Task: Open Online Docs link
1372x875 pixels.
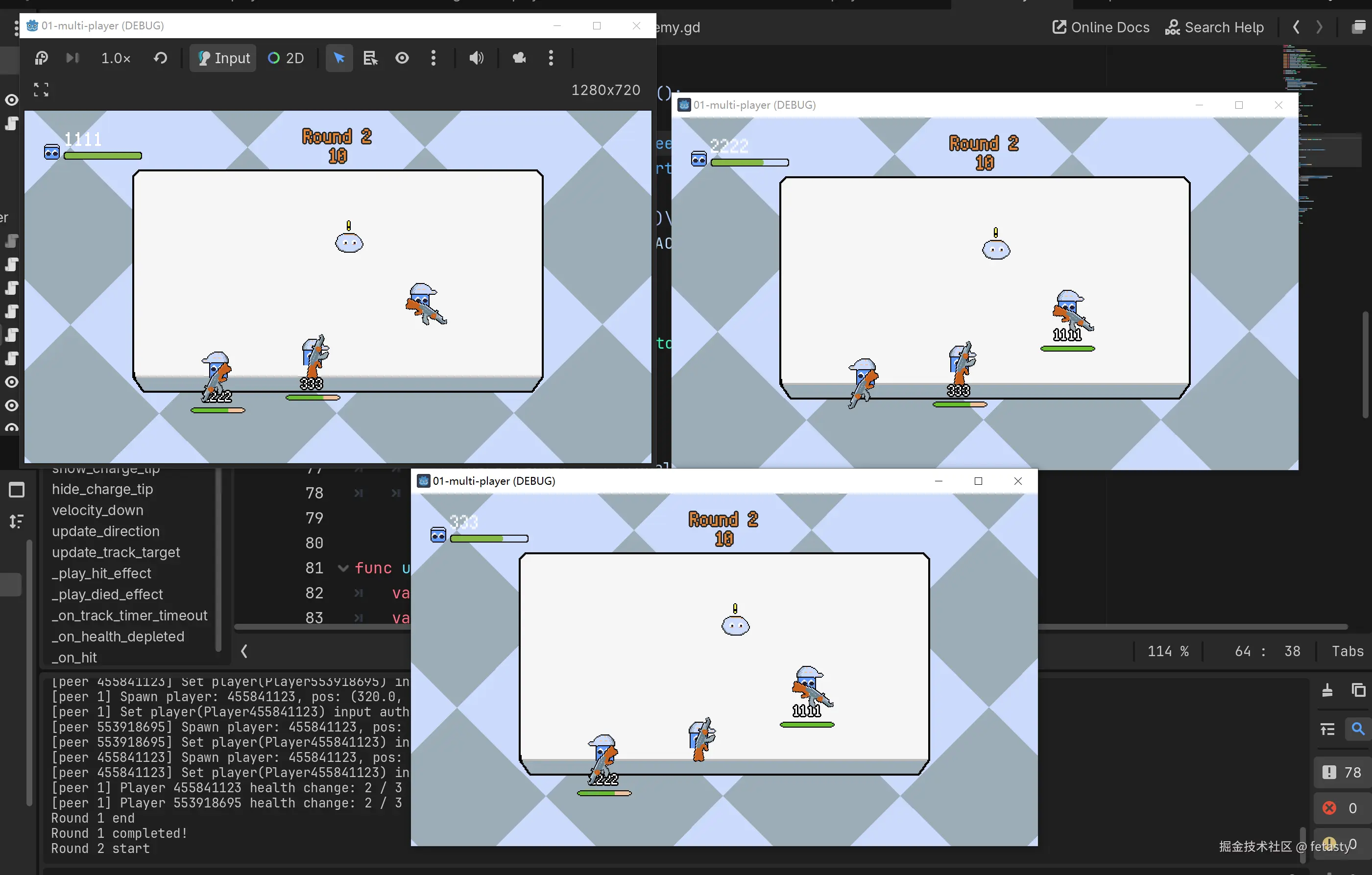Action: click(x=1101, y=27)
